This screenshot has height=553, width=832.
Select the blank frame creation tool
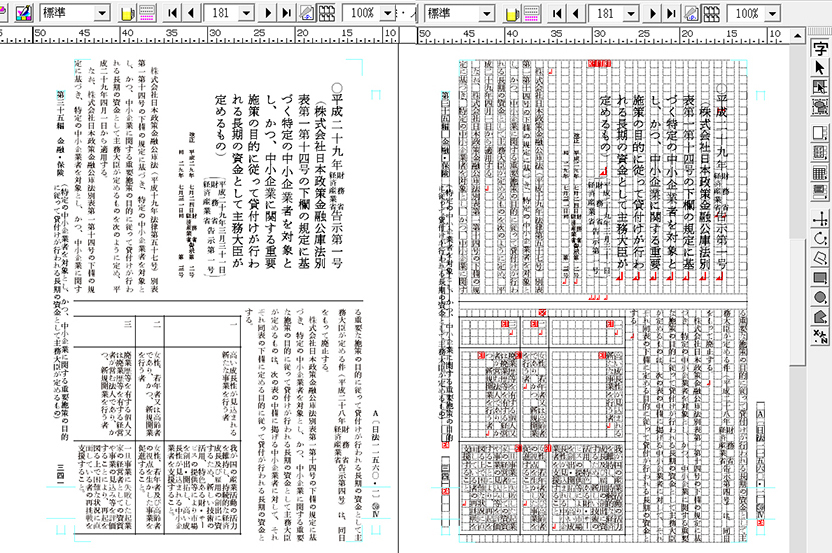(x=820, y=133)
